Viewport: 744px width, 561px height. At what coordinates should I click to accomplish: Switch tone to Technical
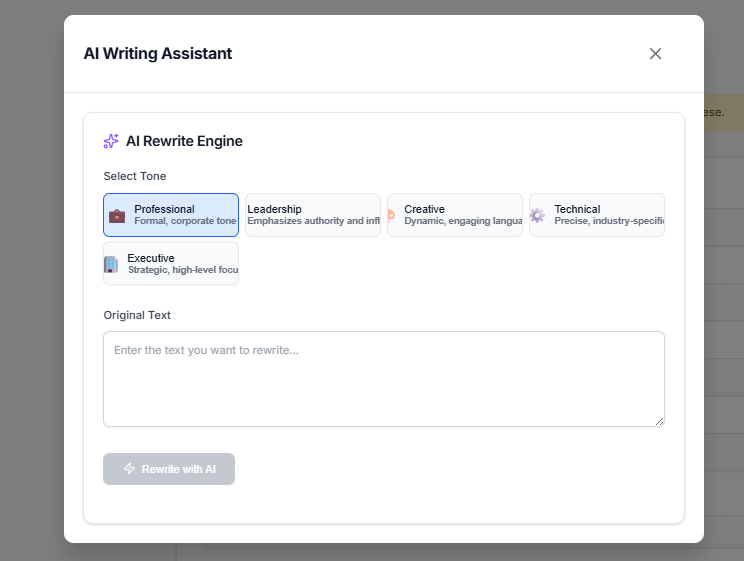[596, 215]
